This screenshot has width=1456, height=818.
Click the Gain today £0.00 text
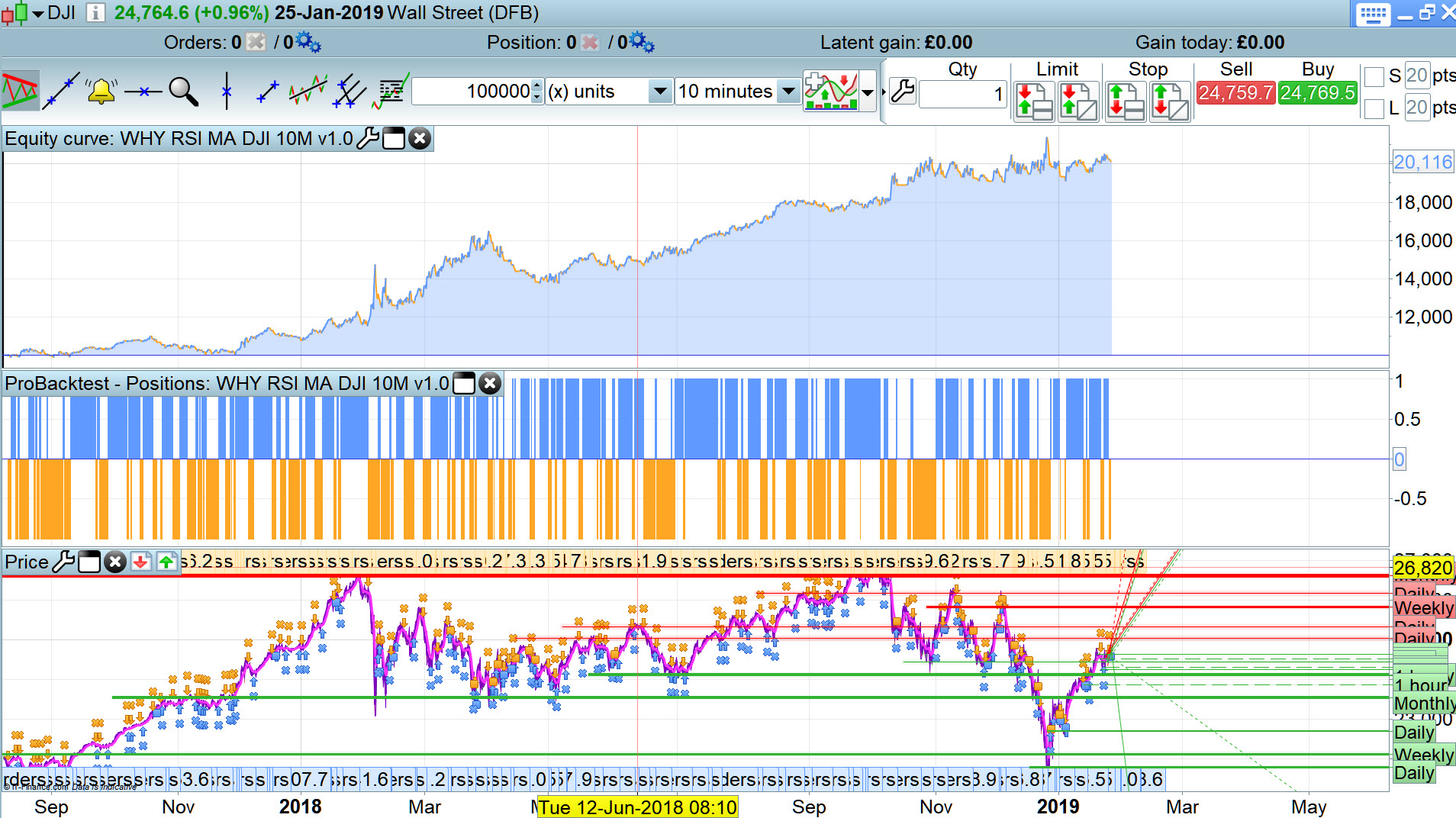[x=1210, y=42]
